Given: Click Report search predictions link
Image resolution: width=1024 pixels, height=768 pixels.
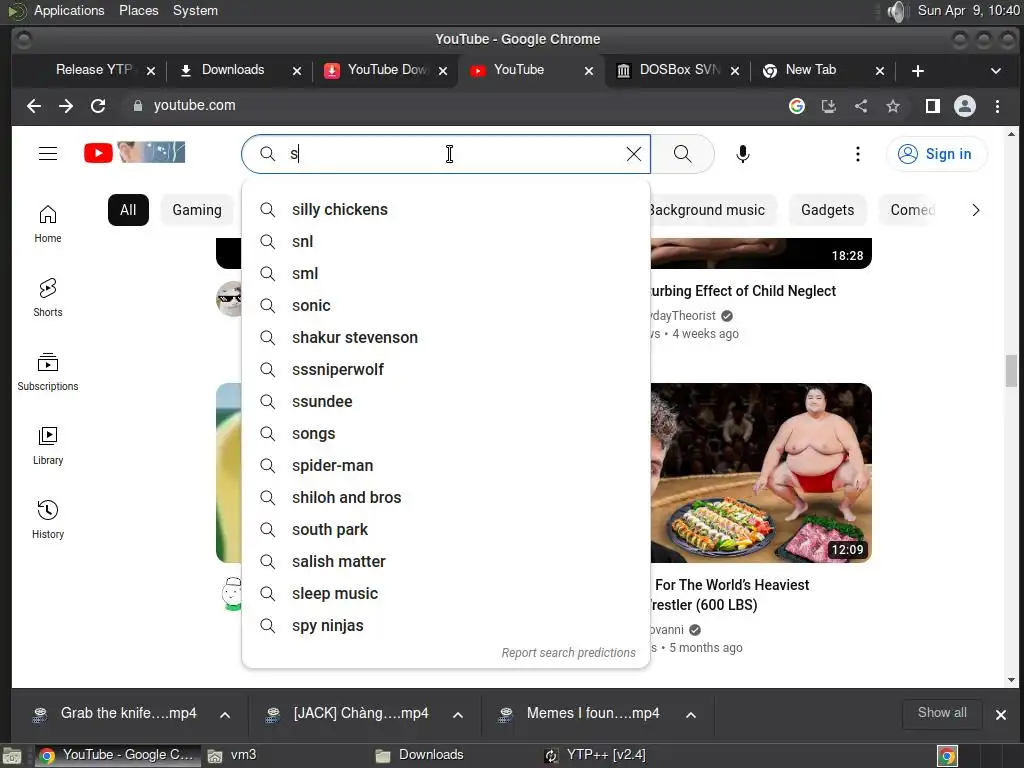Looking at the screenshot, I should tap(568, 652).
